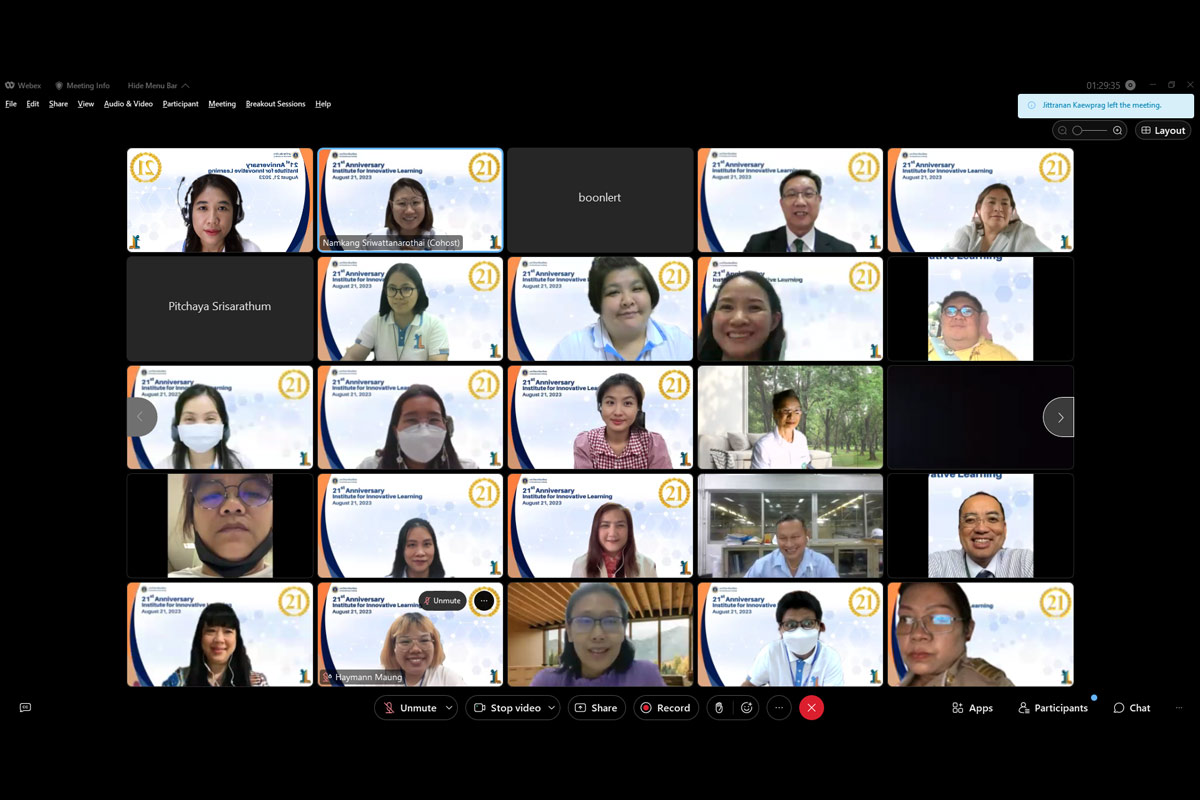Click the zoom out magnifier icon

1062,131
